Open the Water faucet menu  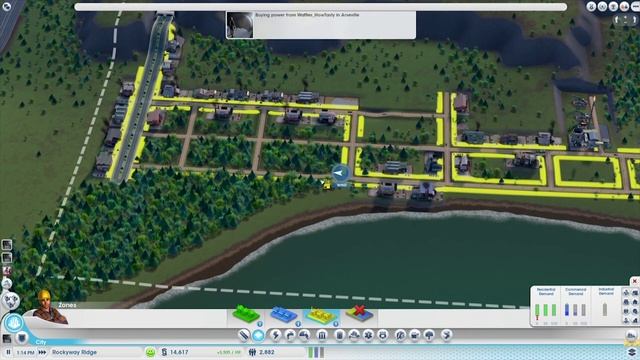pyautogui.click(x=290, y=336)
